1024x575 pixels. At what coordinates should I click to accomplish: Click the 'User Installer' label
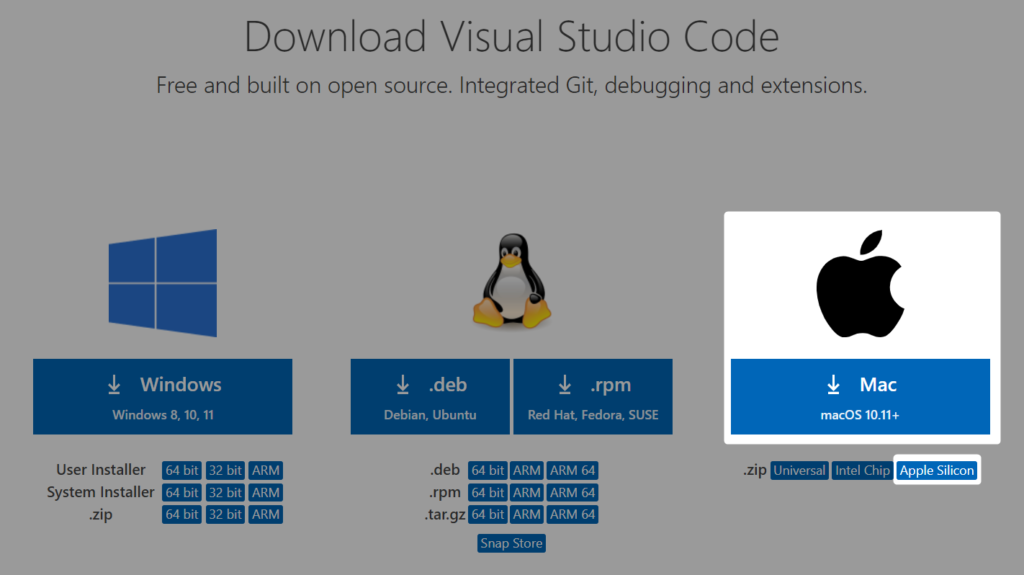(x=101, y=470)
